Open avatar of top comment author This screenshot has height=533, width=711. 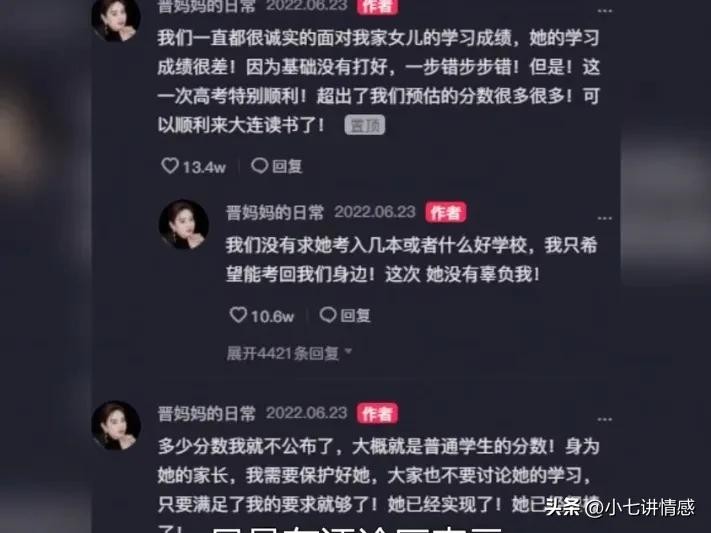click(x=116, y=18)
